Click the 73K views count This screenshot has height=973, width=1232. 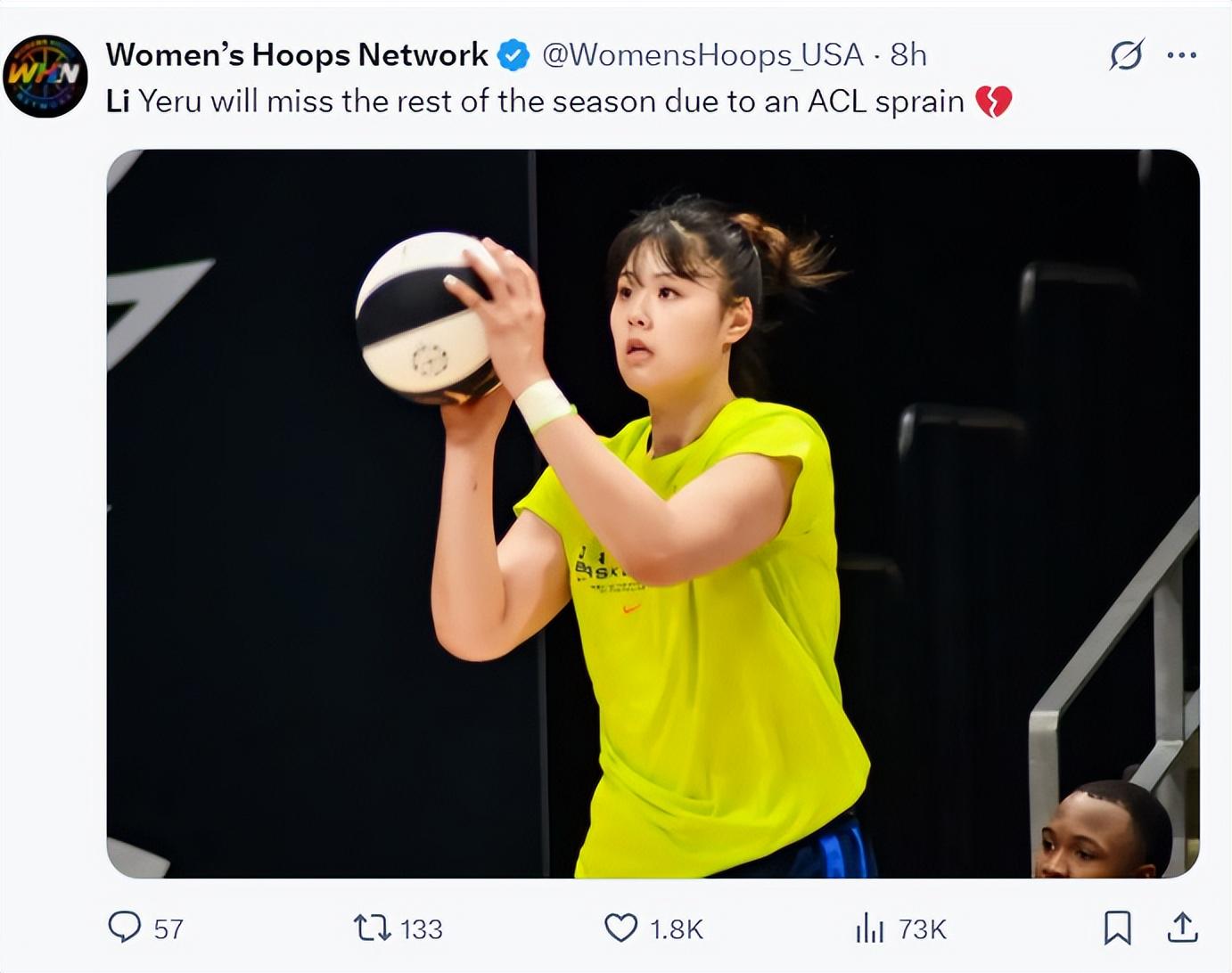coord(922,929)
